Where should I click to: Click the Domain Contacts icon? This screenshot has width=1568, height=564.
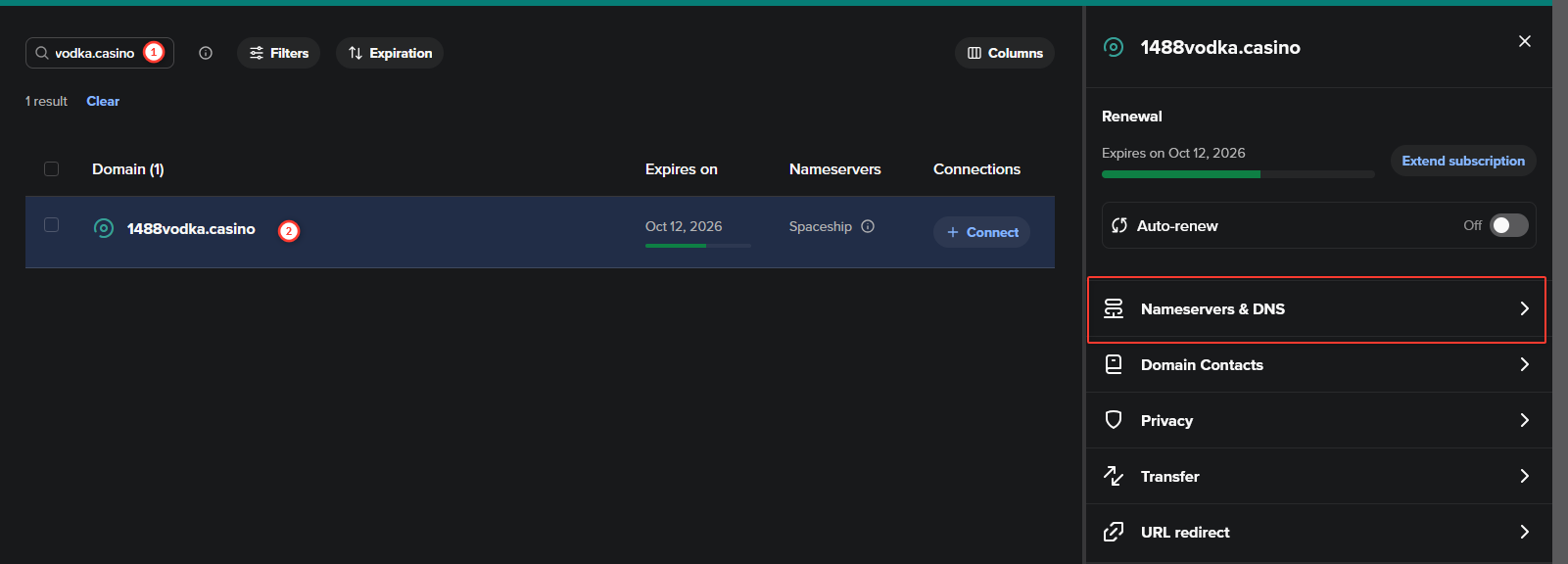coord(1114,364)
